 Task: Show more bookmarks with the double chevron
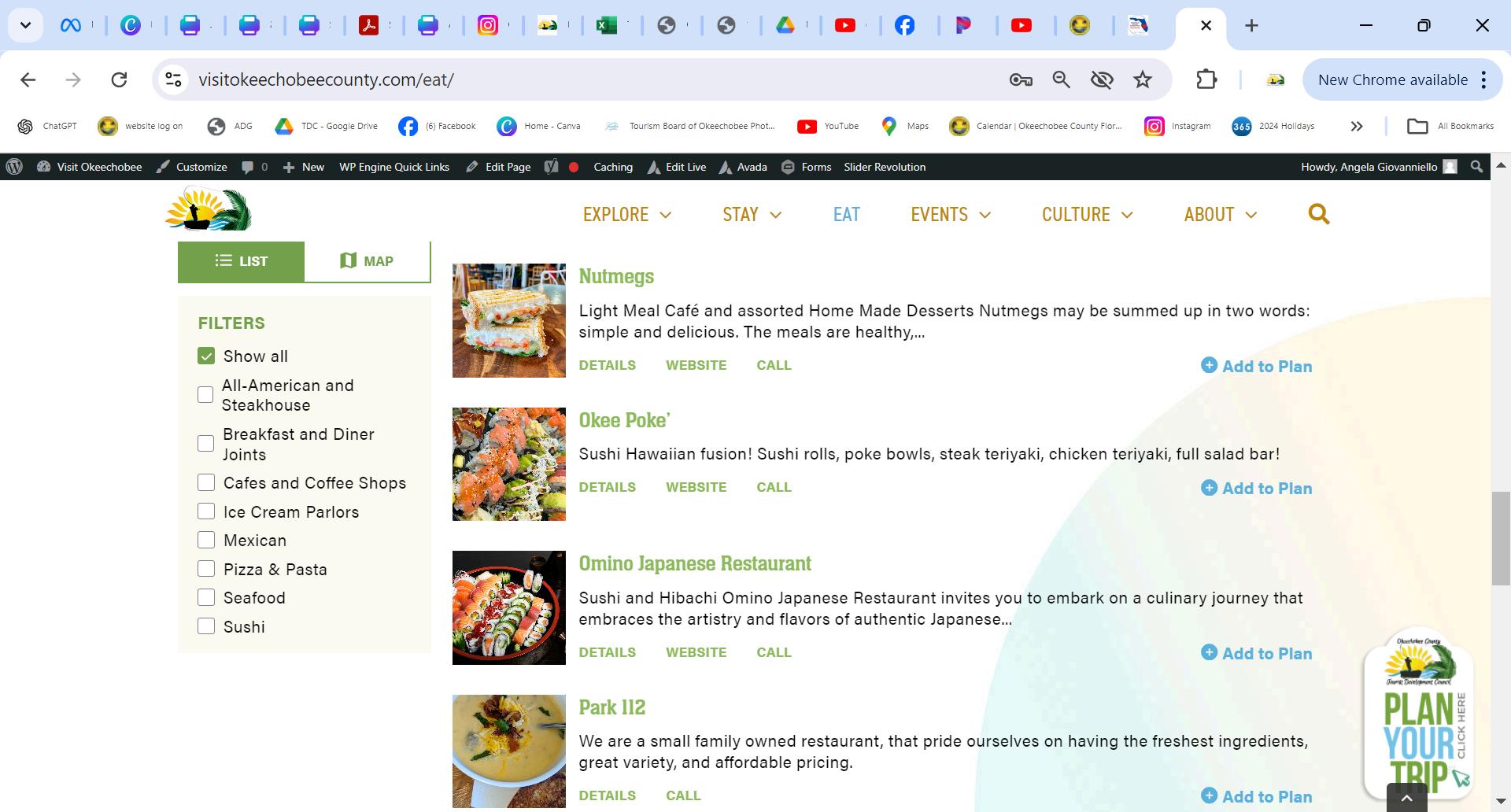1357,126
